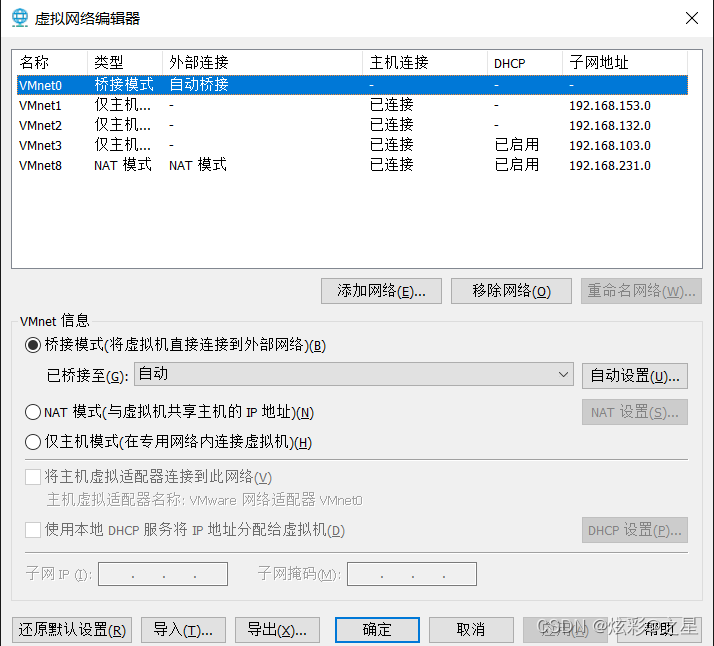Click the Virtual Network Editor globe icon
The image size is (714, 646).
[x=20, y=18]
